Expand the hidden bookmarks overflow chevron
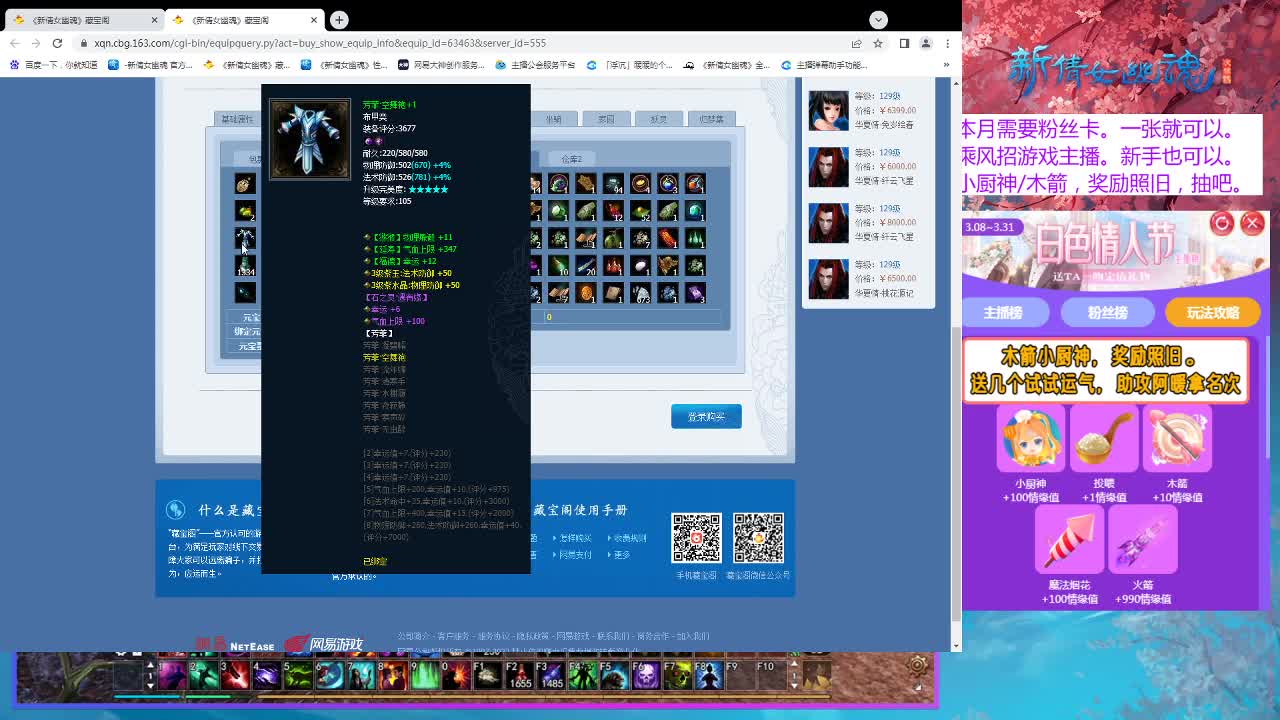The width and height of the screenshot is (1280, 720). click(946, 65)
